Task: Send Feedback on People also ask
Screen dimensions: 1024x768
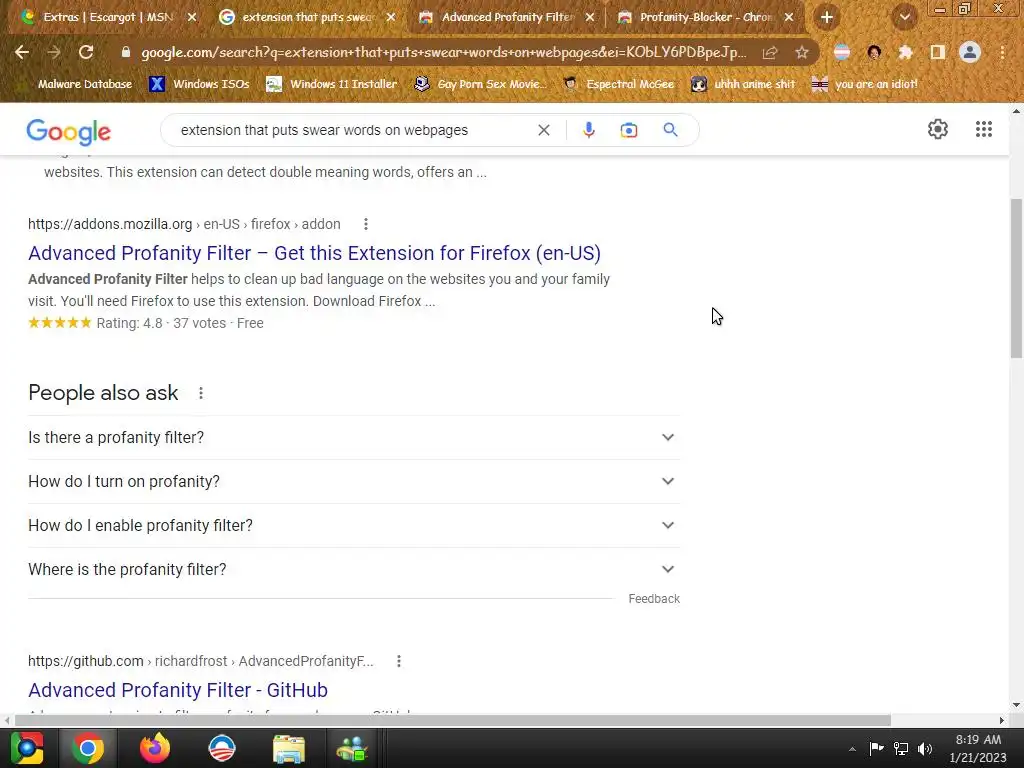Action: pyautogui.click(x=654, y=599)
